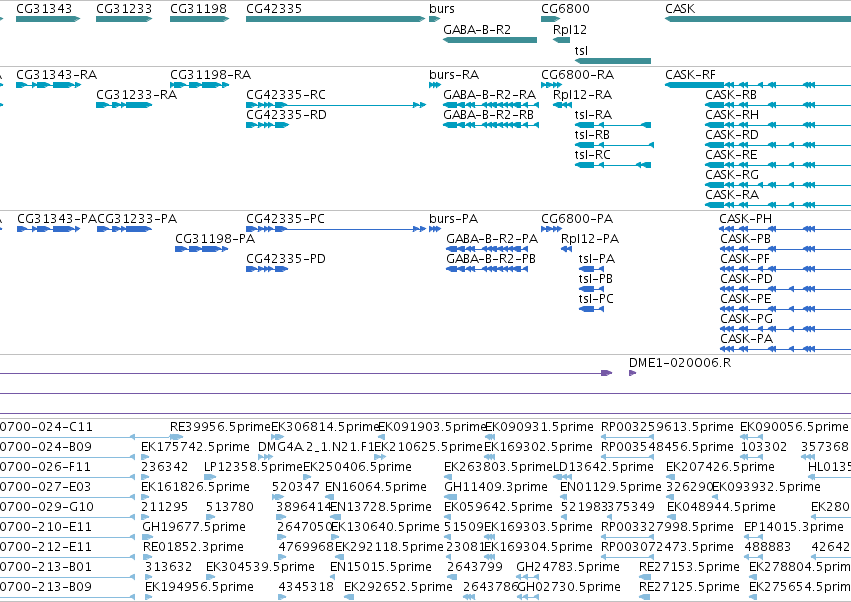Click the Rpl12 gene label

pos(570,30)
